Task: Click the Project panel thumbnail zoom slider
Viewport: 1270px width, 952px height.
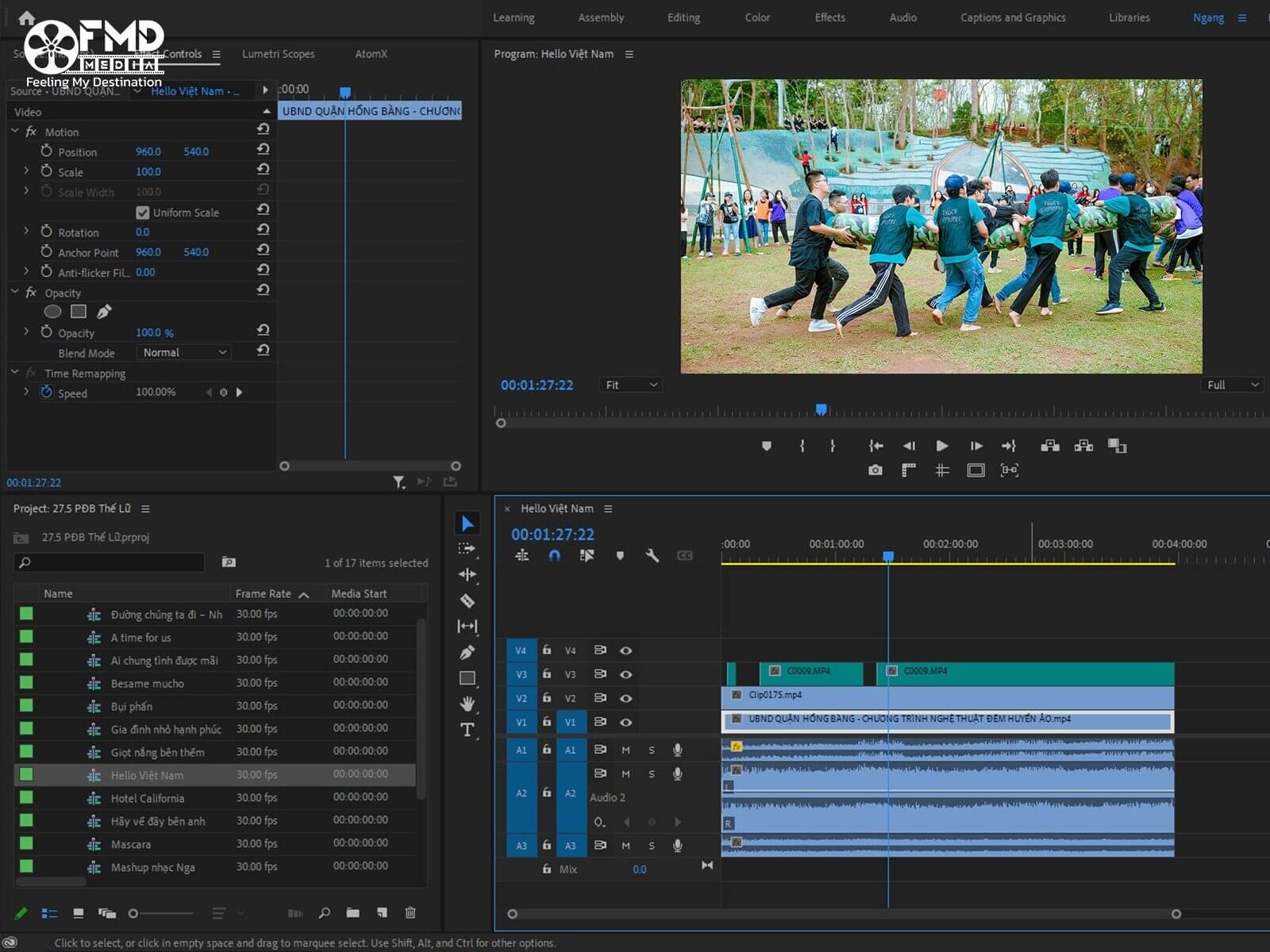Action: point(134,913)
